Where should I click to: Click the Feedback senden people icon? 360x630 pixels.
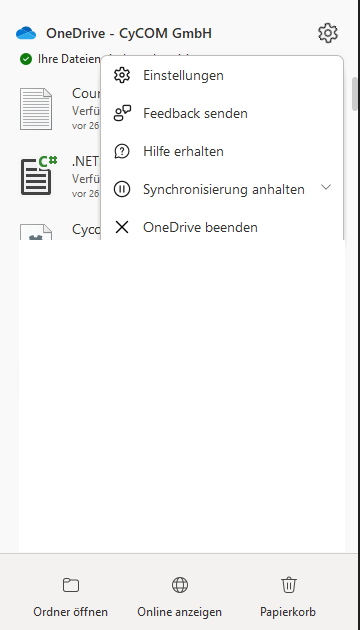(122, 113)
